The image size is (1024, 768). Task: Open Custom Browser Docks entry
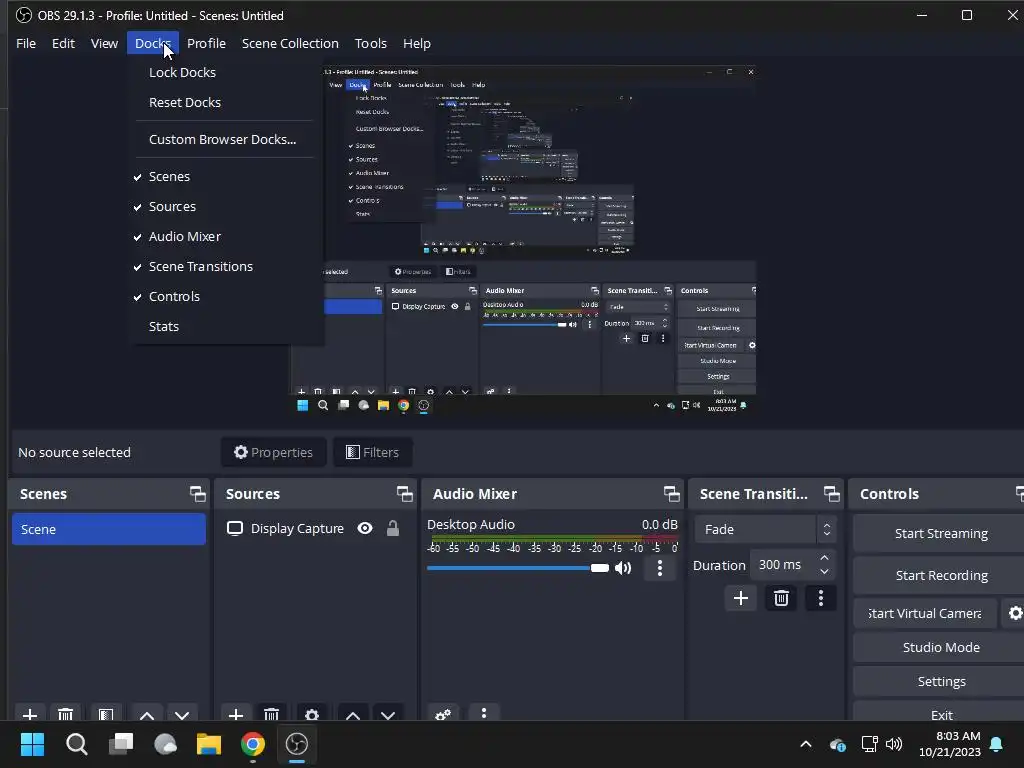coord(222,139)
